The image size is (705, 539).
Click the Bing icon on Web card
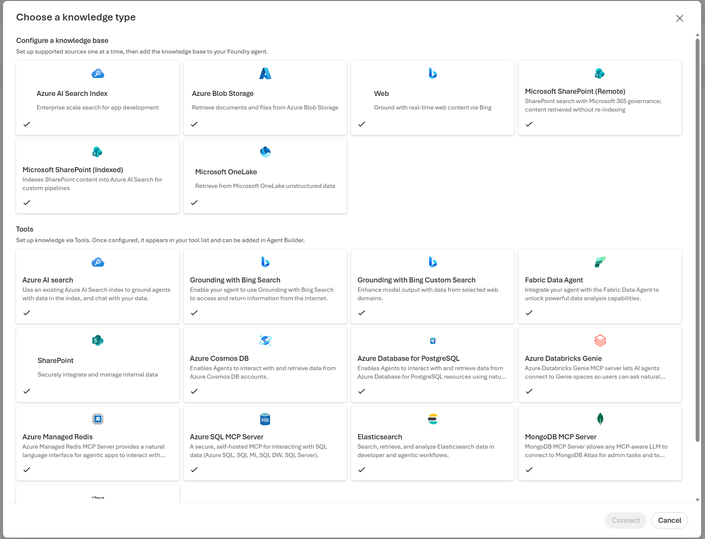433,73
